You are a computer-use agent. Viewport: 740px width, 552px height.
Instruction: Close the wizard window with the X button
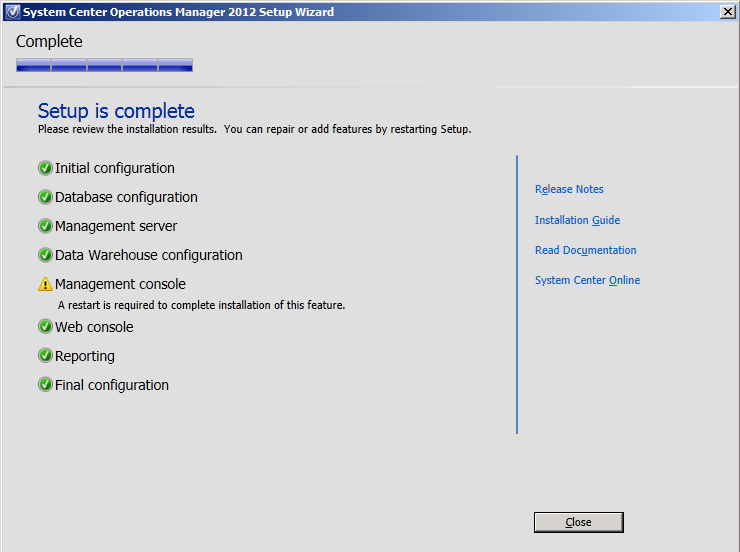point(728,12)
